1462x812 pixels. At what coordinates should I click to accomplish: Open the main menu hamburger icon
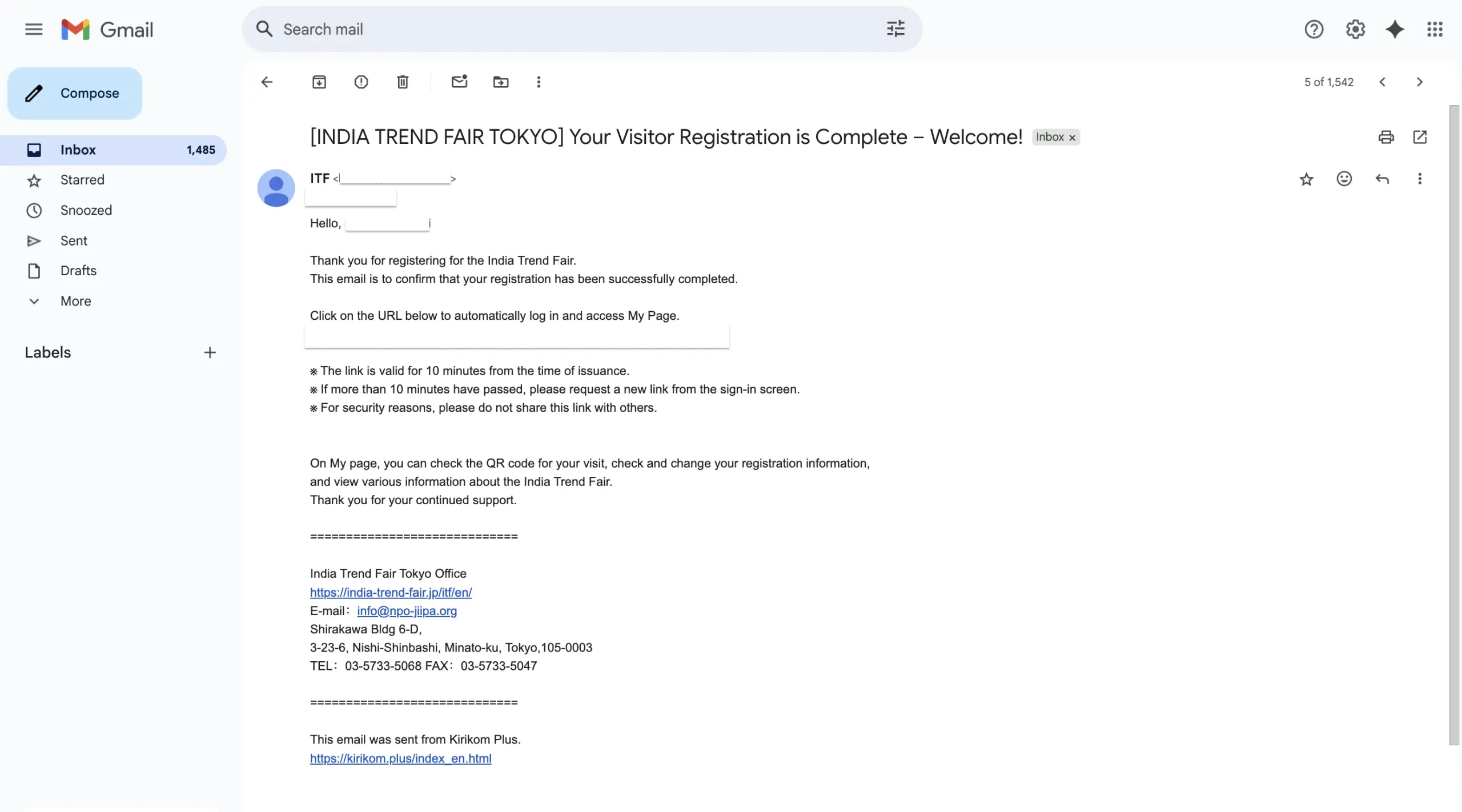click(x=34, y=29)
